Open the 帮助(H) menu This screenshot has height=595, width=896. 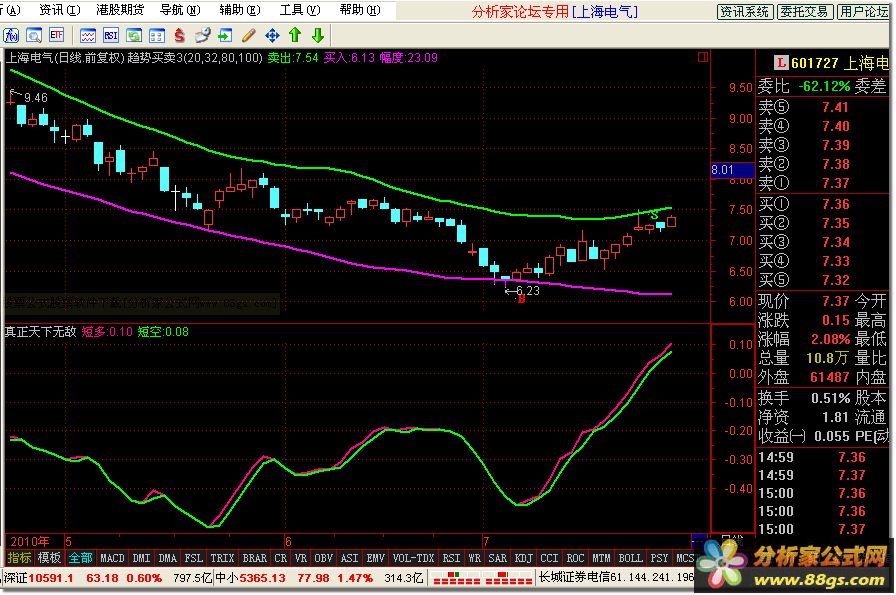(360, 10)
